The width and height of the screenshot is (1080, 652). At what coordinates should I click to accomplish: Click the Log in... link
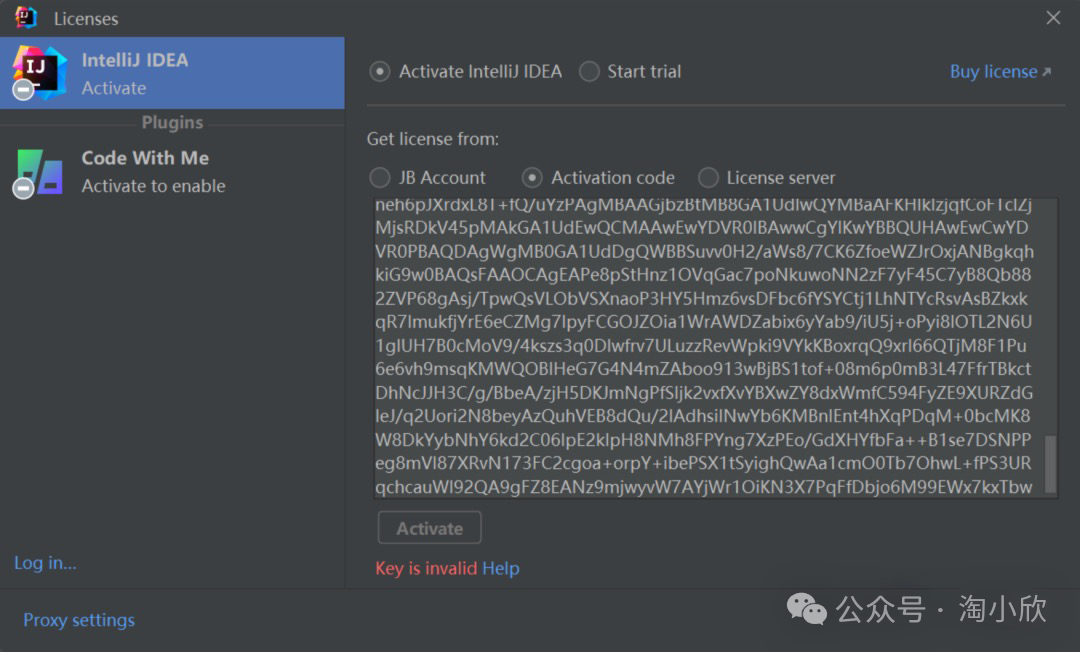click(x=45, y=562)
